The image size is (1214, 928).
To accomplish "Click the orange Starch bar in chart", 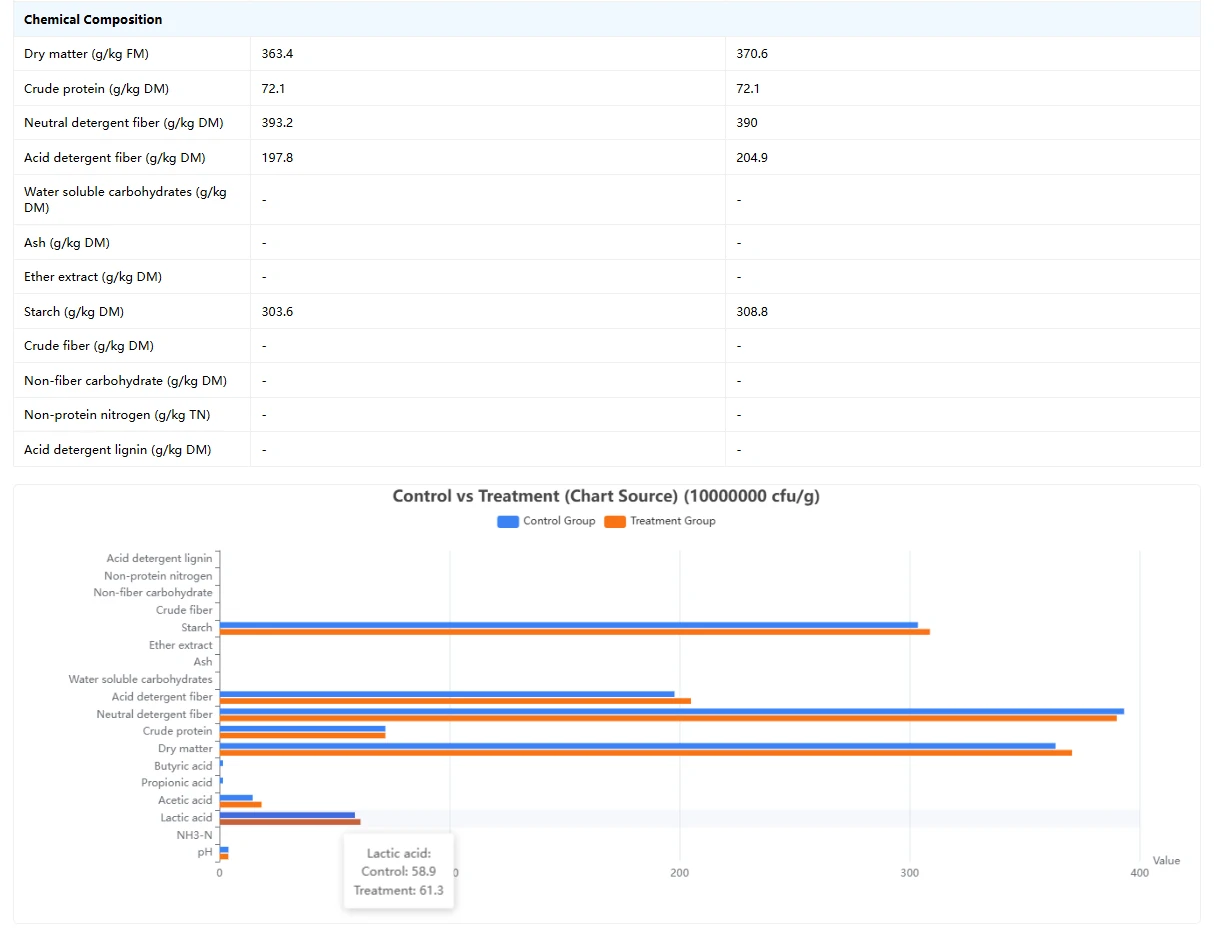I will coord(574,632).
